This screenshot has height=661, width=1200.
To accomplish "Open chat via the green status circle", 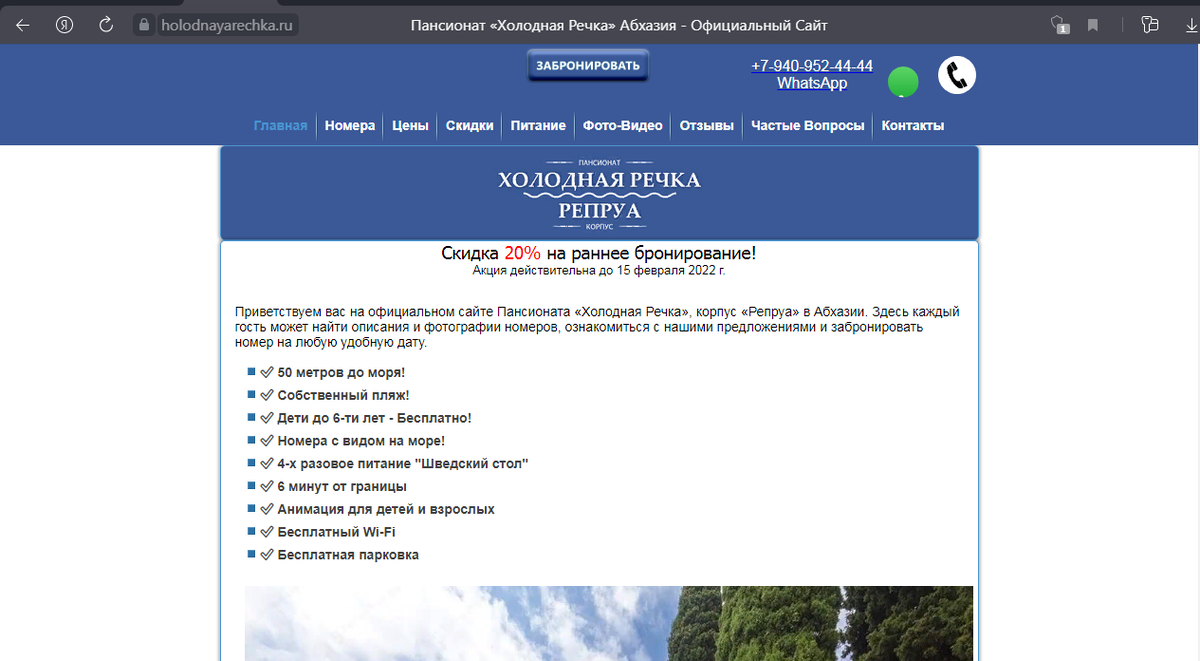I will point(903,83).
